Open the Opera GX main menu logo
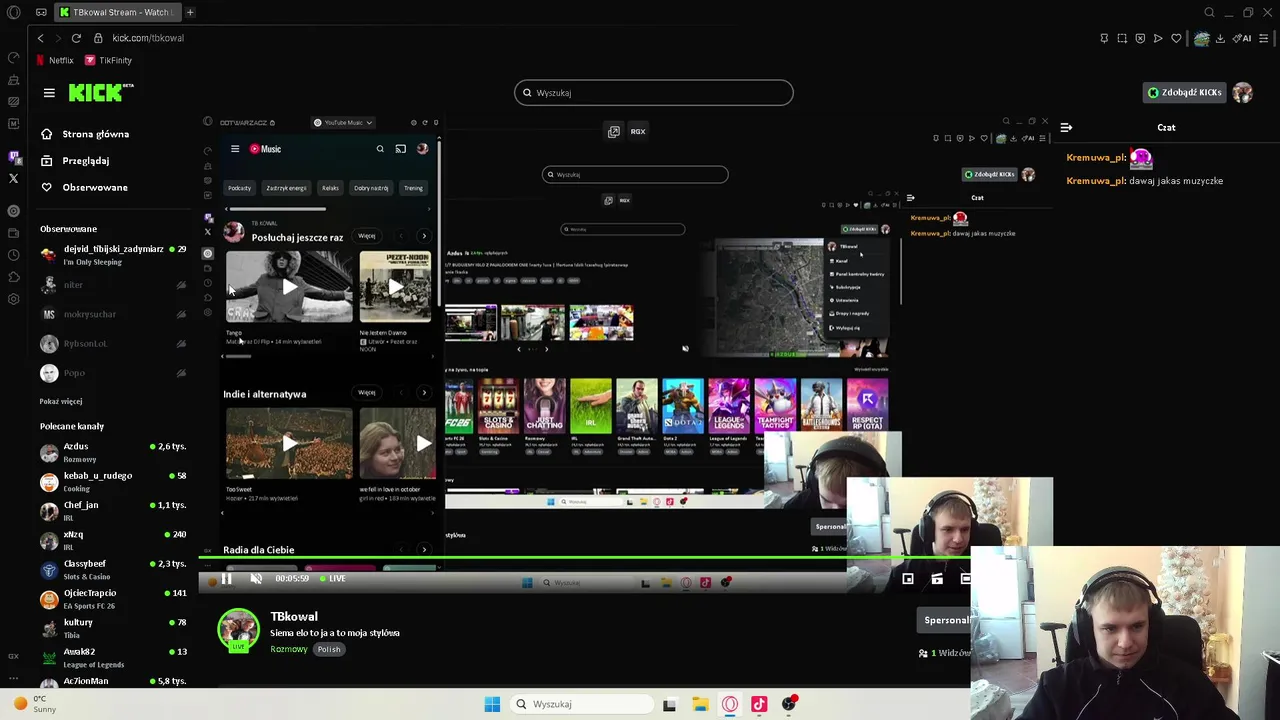 pyautogui.click(x=13, y=12)
